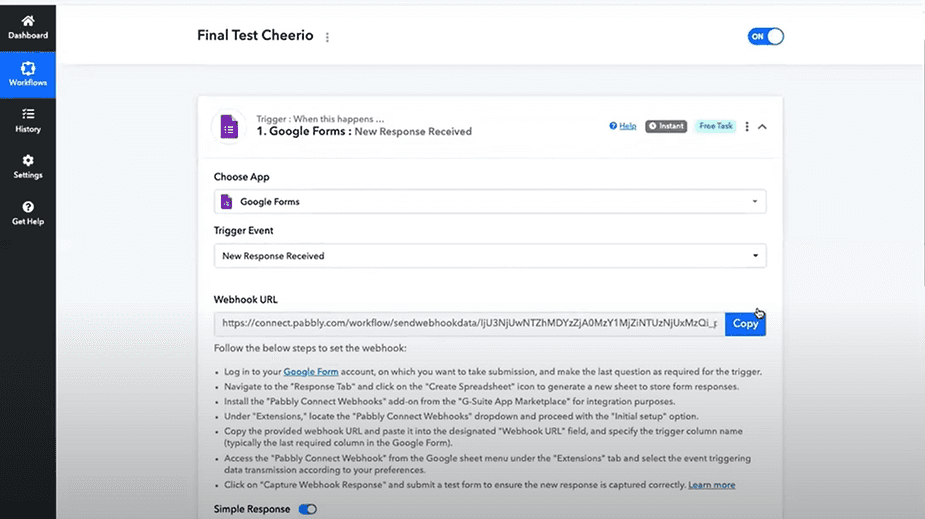Go to Workflows in the sidebar
Viewport: 925px width, 519px height.
coord(27,69)
